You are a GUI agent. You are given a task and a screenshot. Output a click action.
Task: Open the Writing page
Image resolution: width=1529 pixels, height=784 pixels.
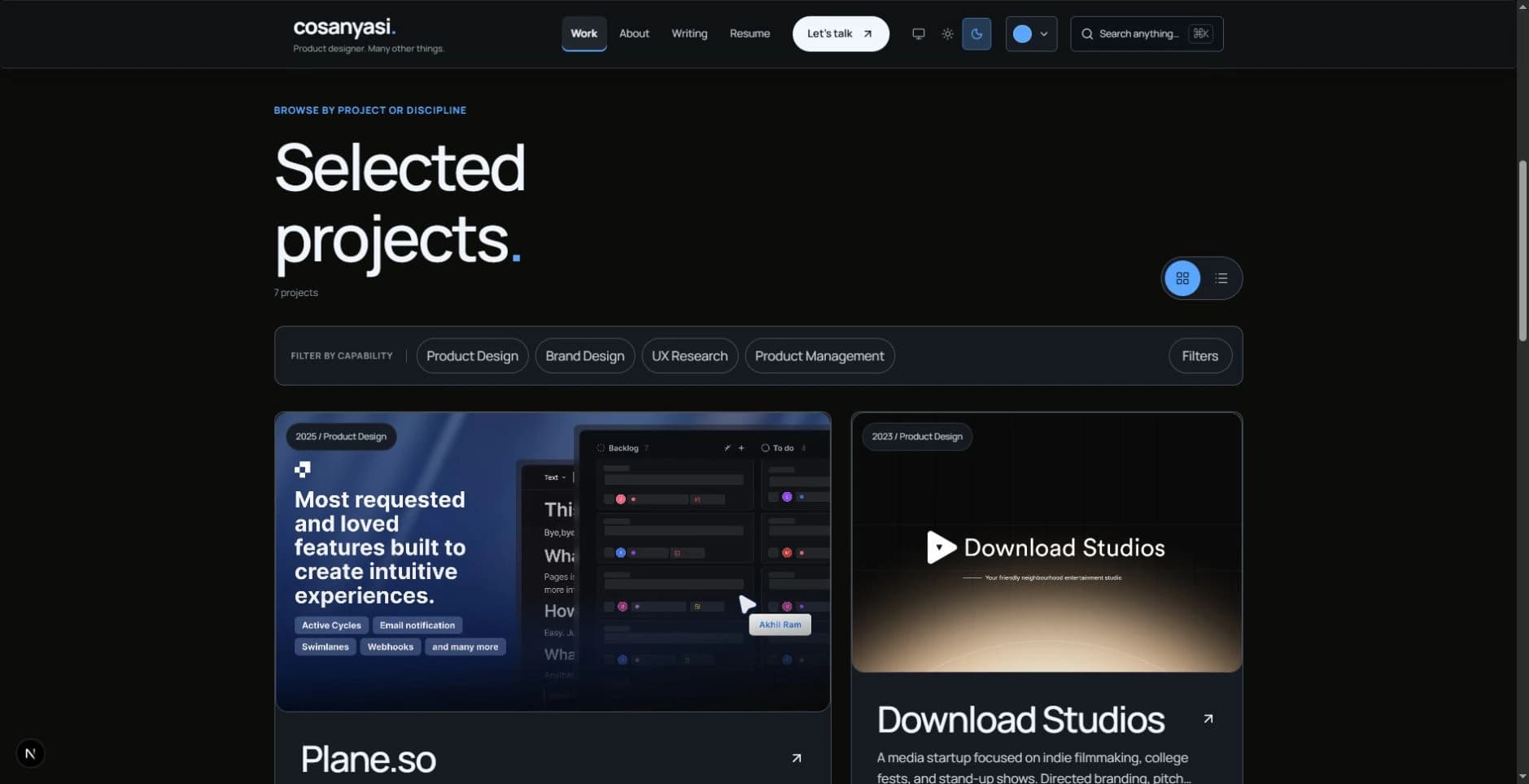coord(689,33)
